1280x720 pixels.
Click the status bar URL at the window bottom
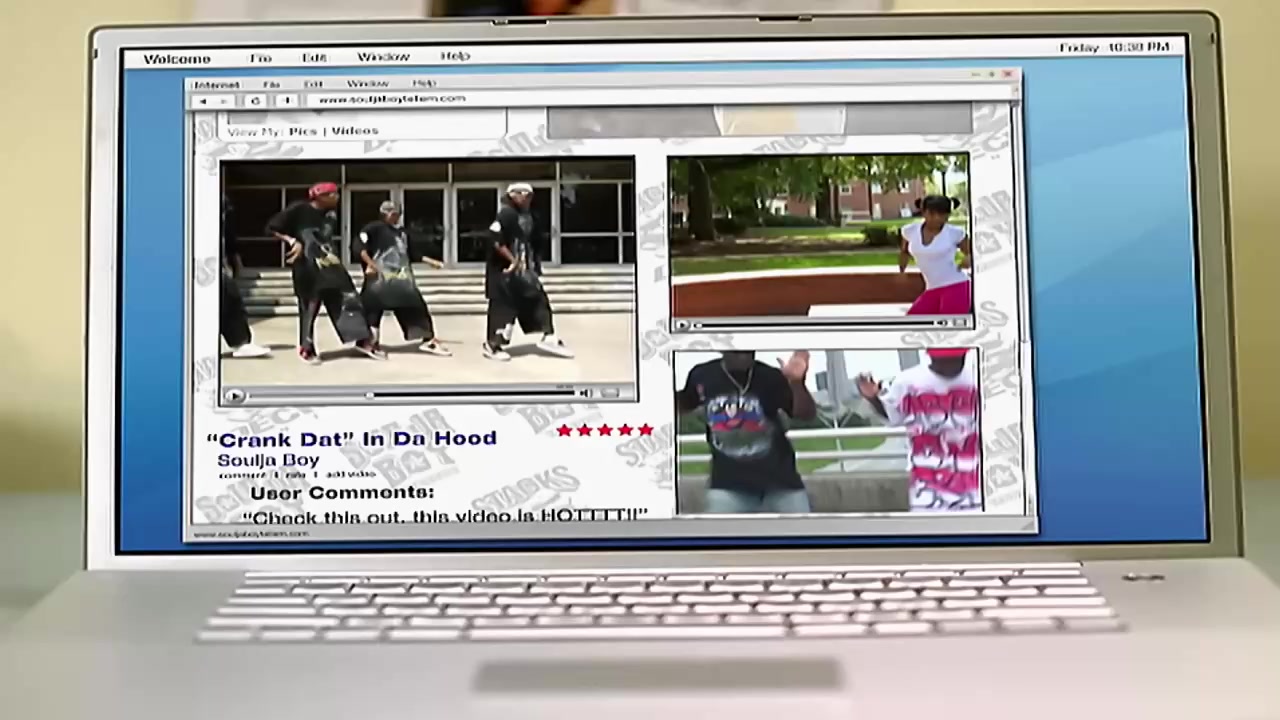pos(251,535)
